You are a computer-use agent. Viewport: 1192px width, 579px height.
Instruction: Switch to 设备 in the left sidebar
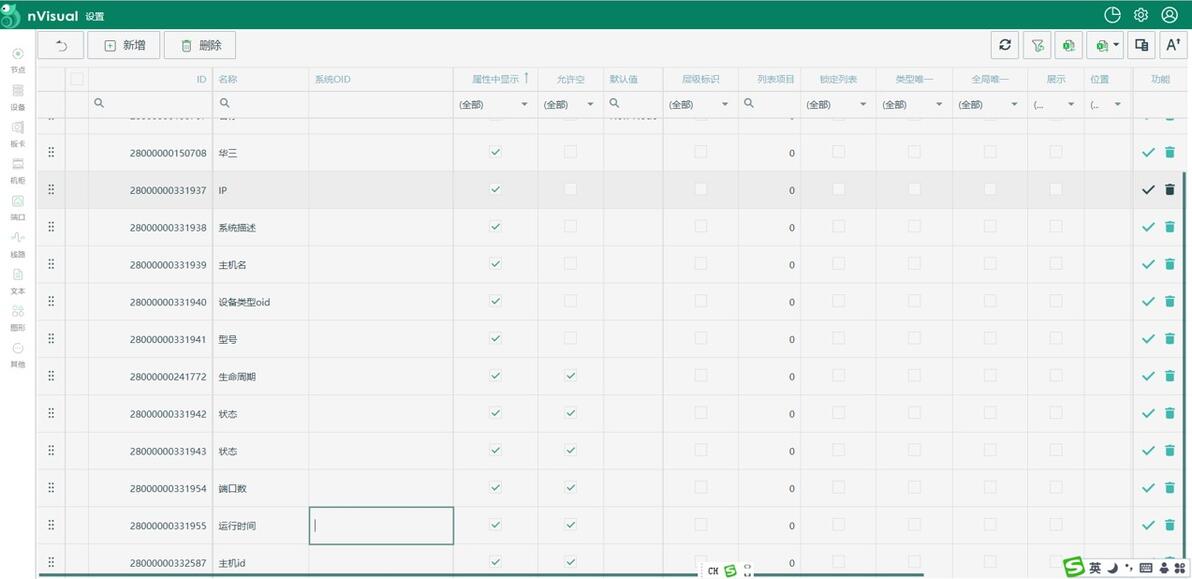point(18,96)
